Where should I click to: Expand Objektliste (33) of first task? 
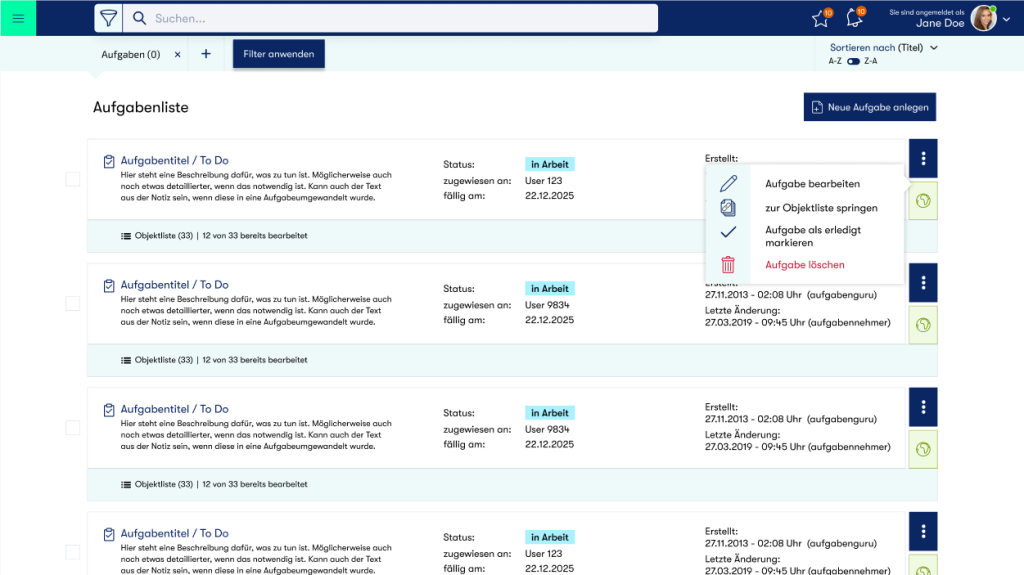(x=158, y=236)
